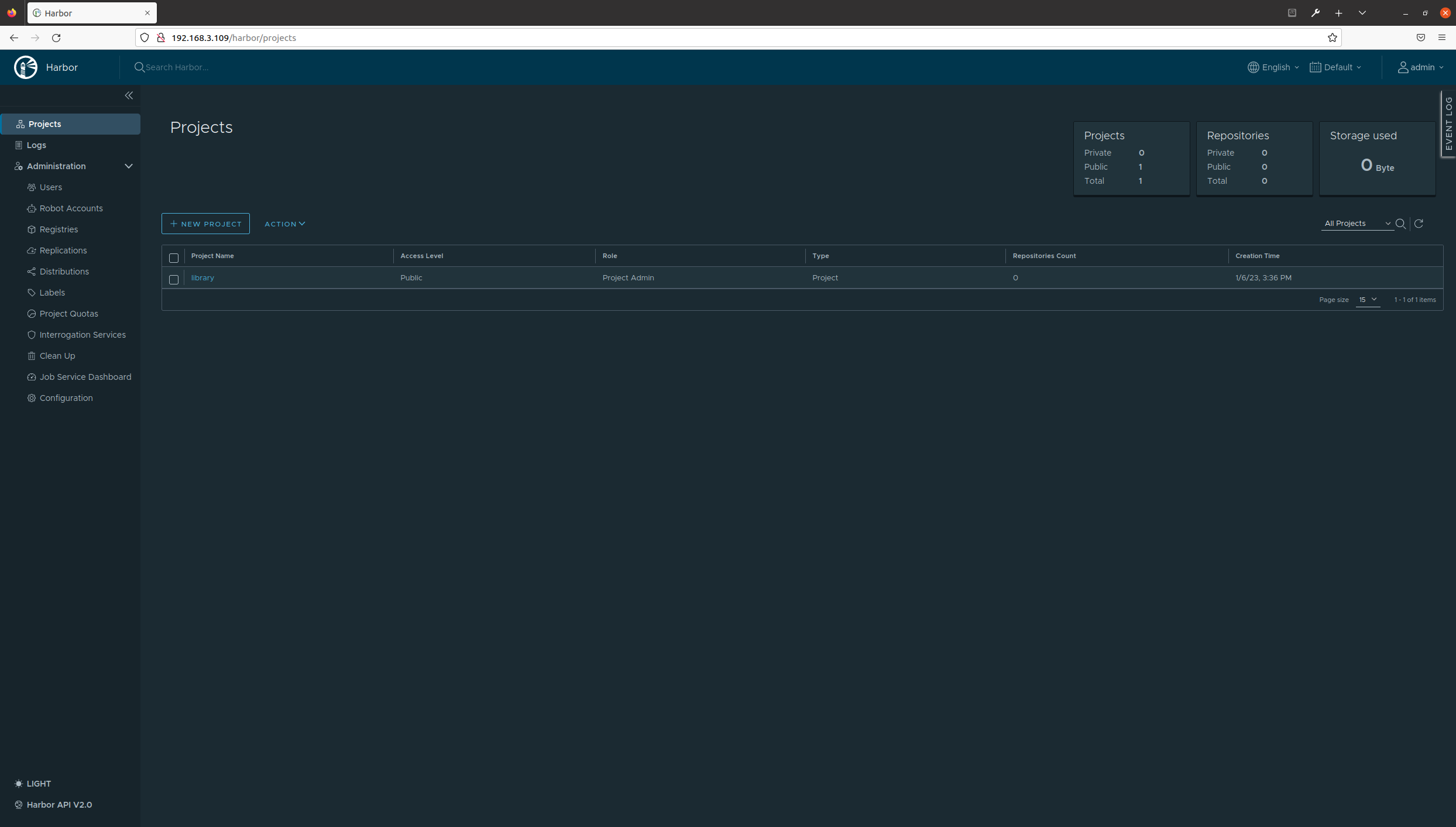Click the search magnifier icon in header
This screenshot has width=1456, height=827.
(139, 67)
